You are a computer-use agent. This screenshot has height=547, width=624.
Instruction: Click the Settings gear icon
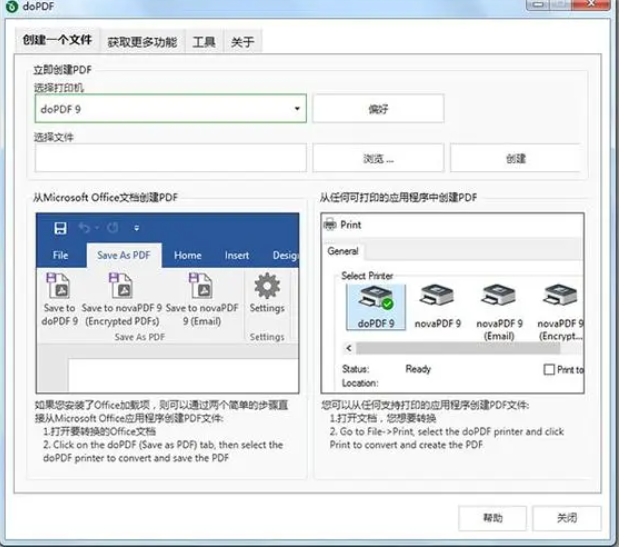[x=267, y=286]
